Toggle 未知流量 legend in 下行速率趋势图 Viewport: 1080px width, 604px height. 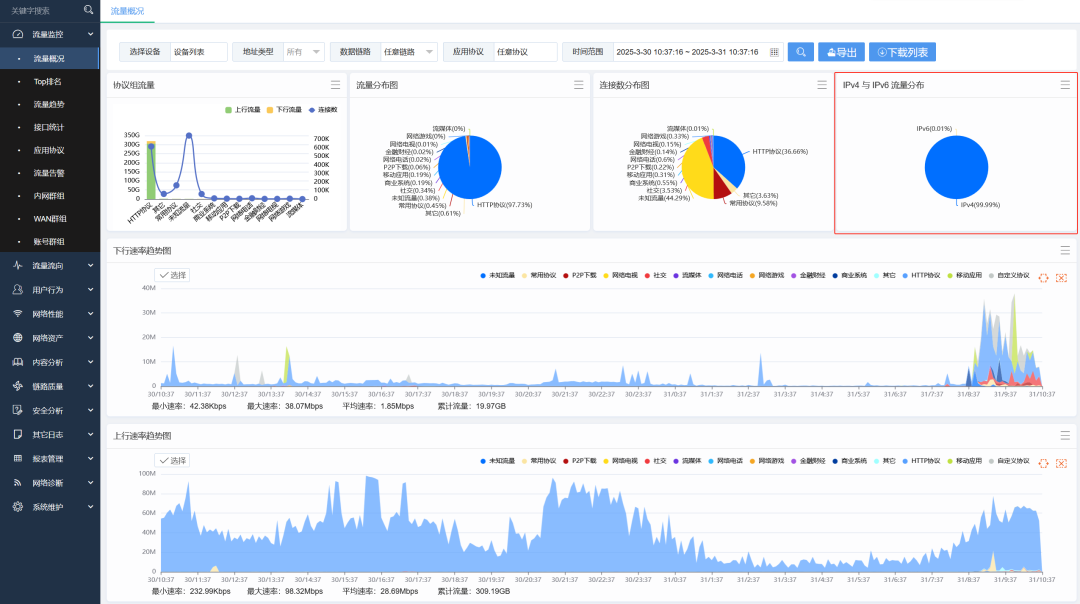click(497, 275)
